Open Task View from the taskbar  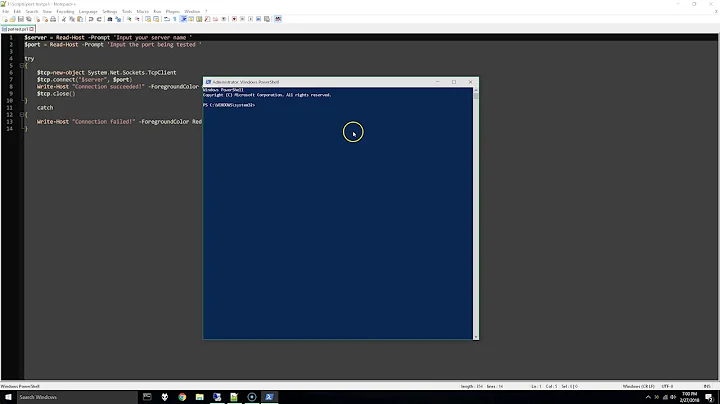pos(147,397)
